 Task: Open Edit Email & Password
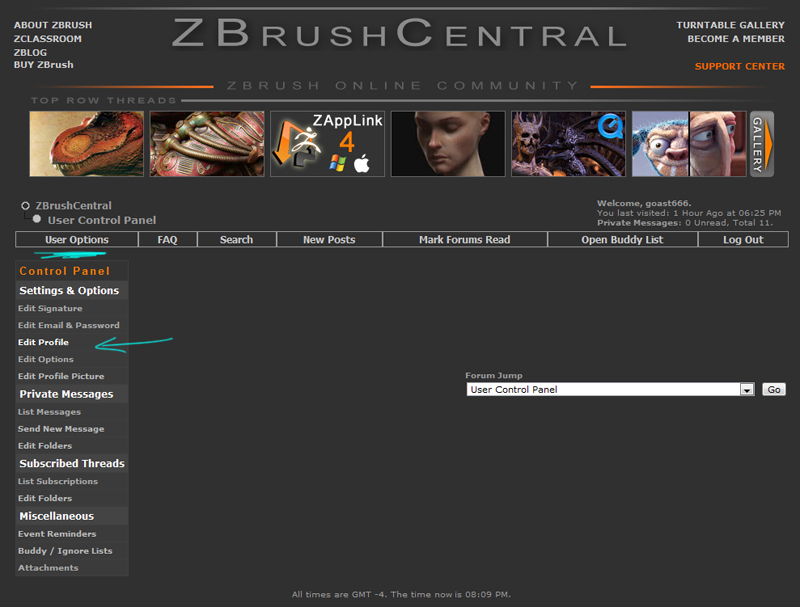(69, 325)
